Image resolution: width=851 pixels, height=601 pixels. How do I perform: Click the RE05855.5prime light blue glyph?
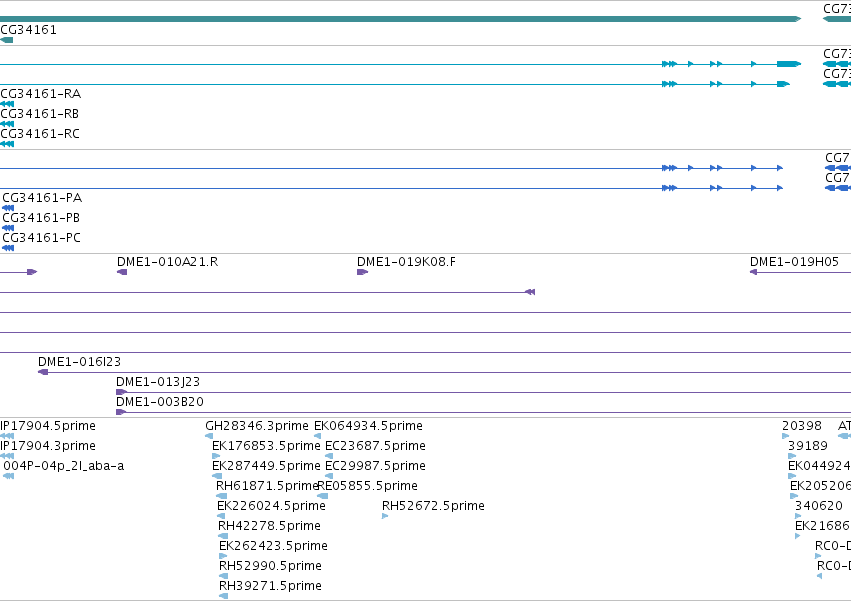[323, 496]
